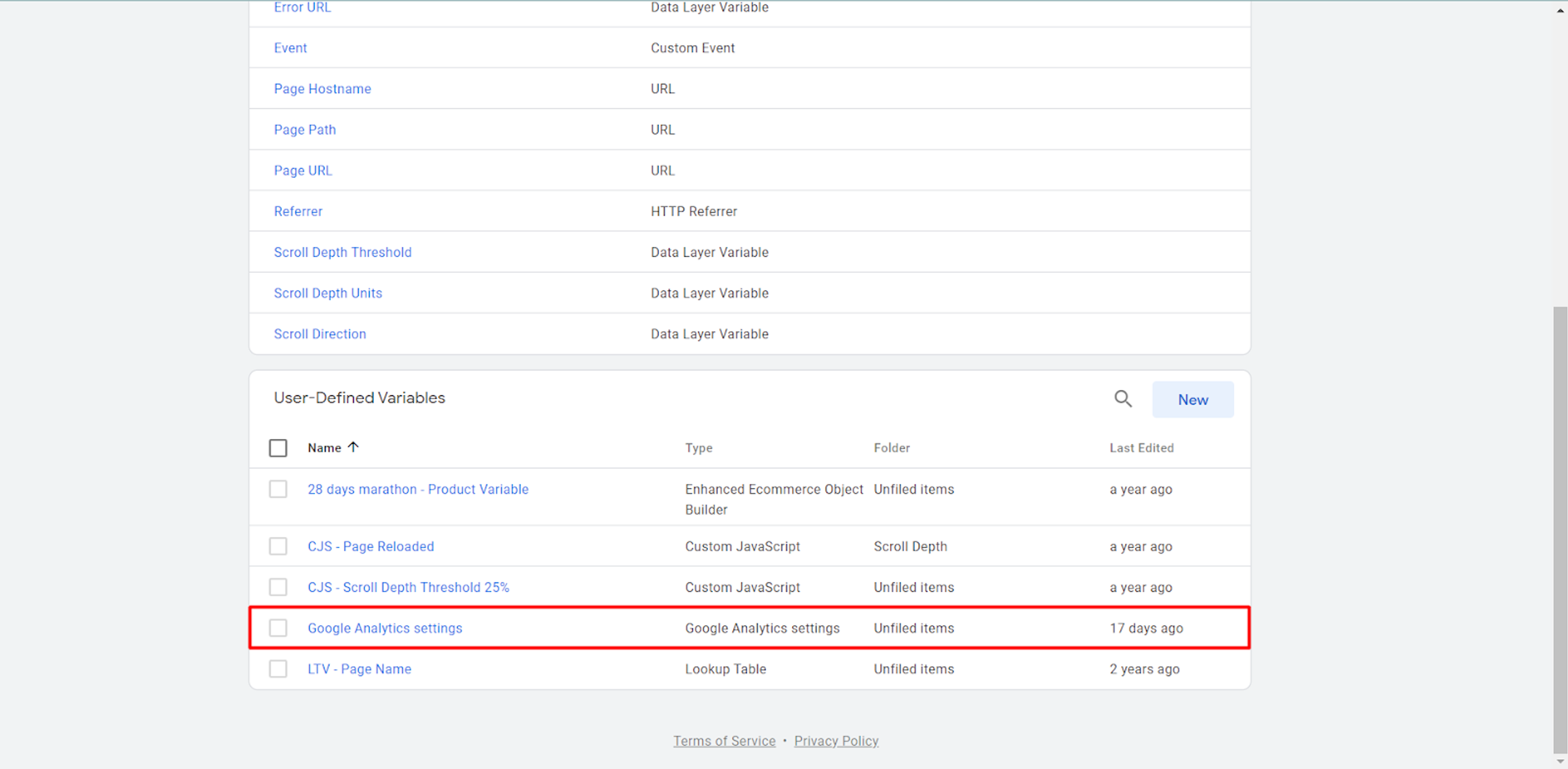1568x769 pixels.
Task: Click the Type column header
Action: pos(698,448)
